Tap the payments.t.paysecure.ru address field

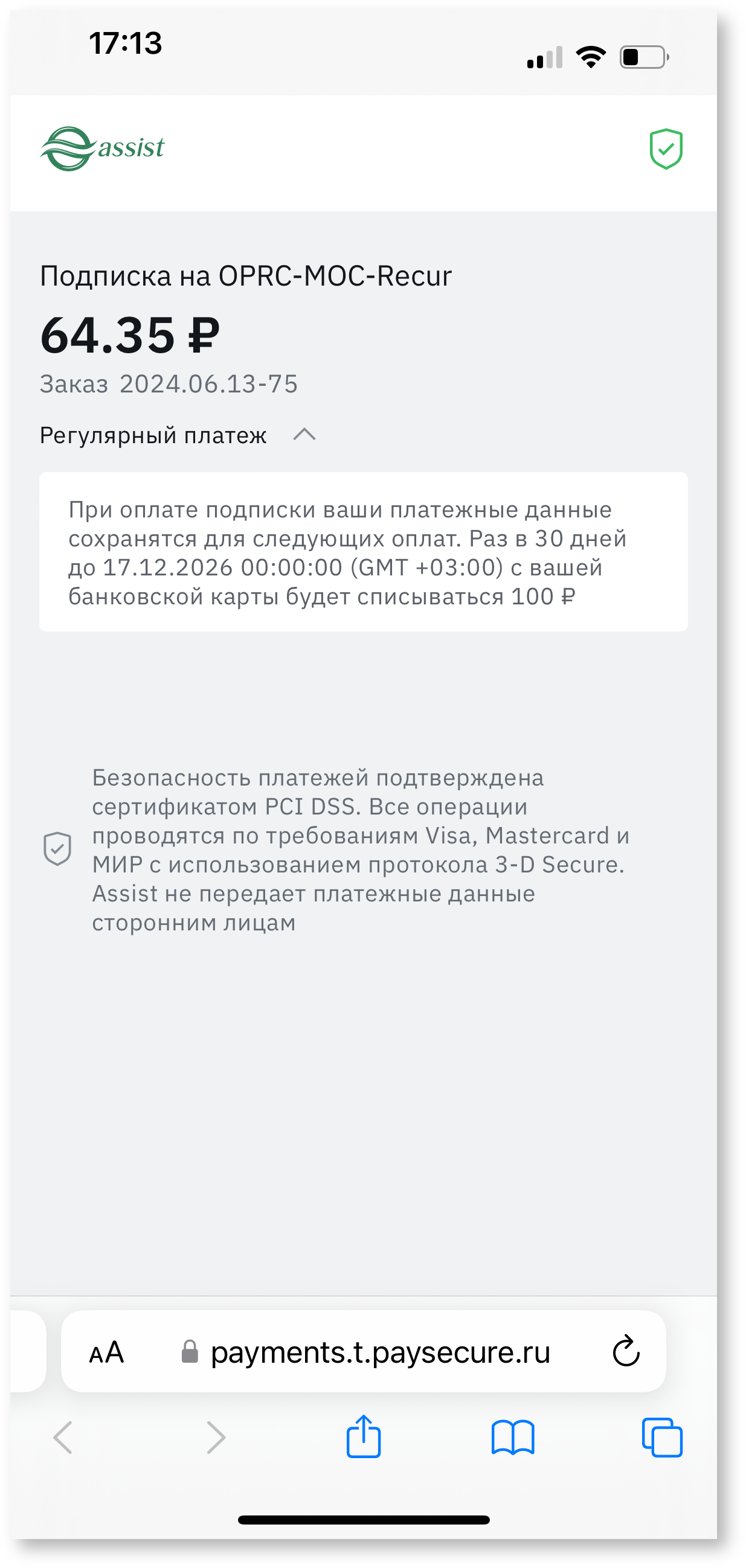(380, 1352)
